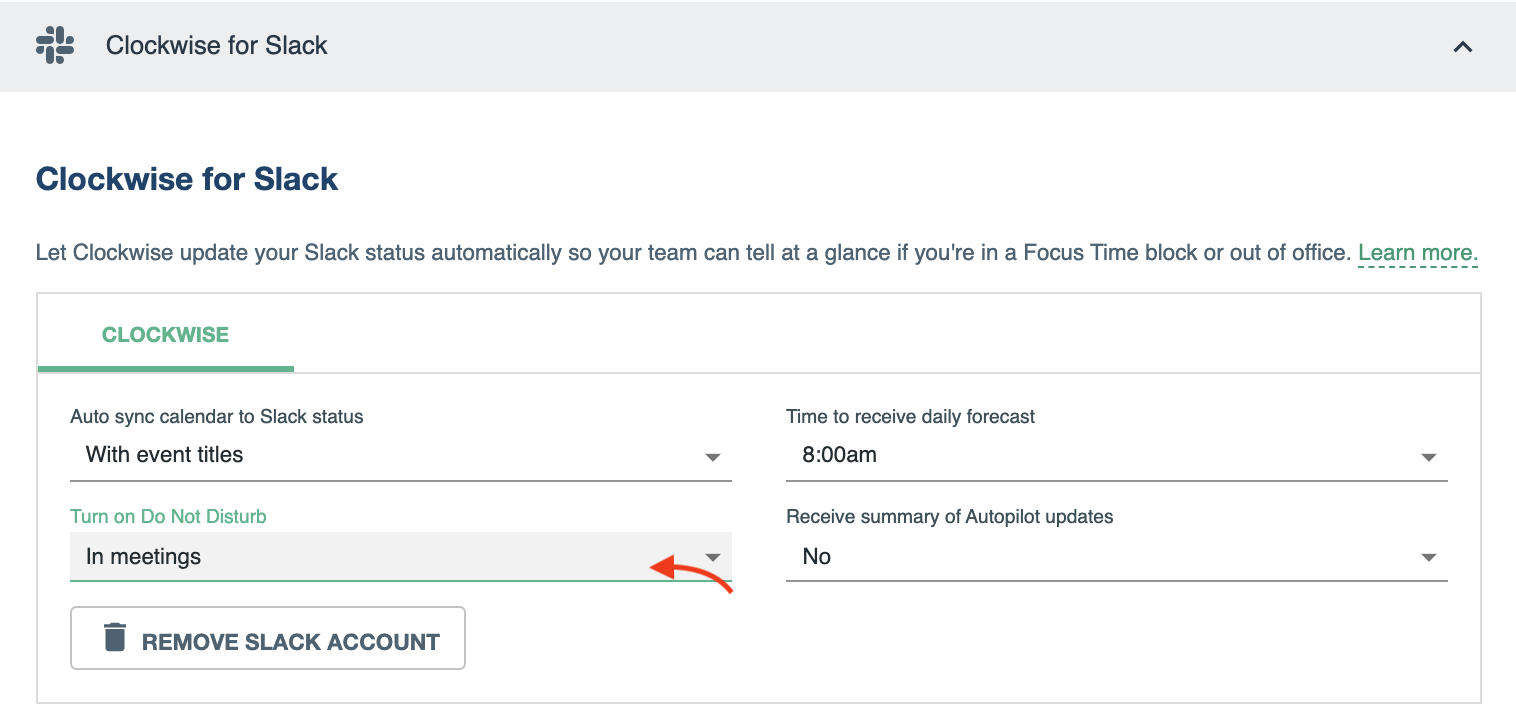Collapse the Clockwise for Slack section chevron
The image size is (1516, 720).
[1462, 46]
